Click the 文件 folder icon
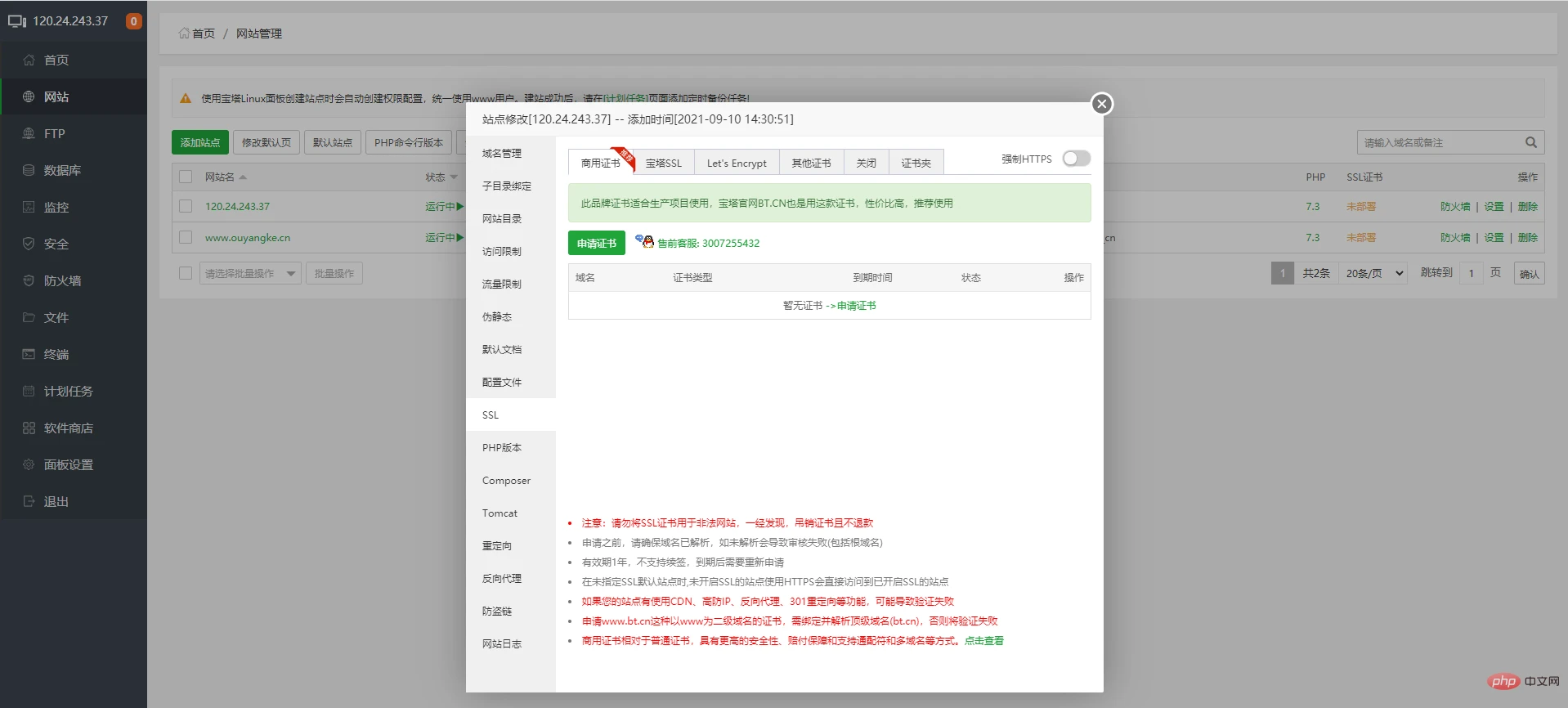 point(29,317)
